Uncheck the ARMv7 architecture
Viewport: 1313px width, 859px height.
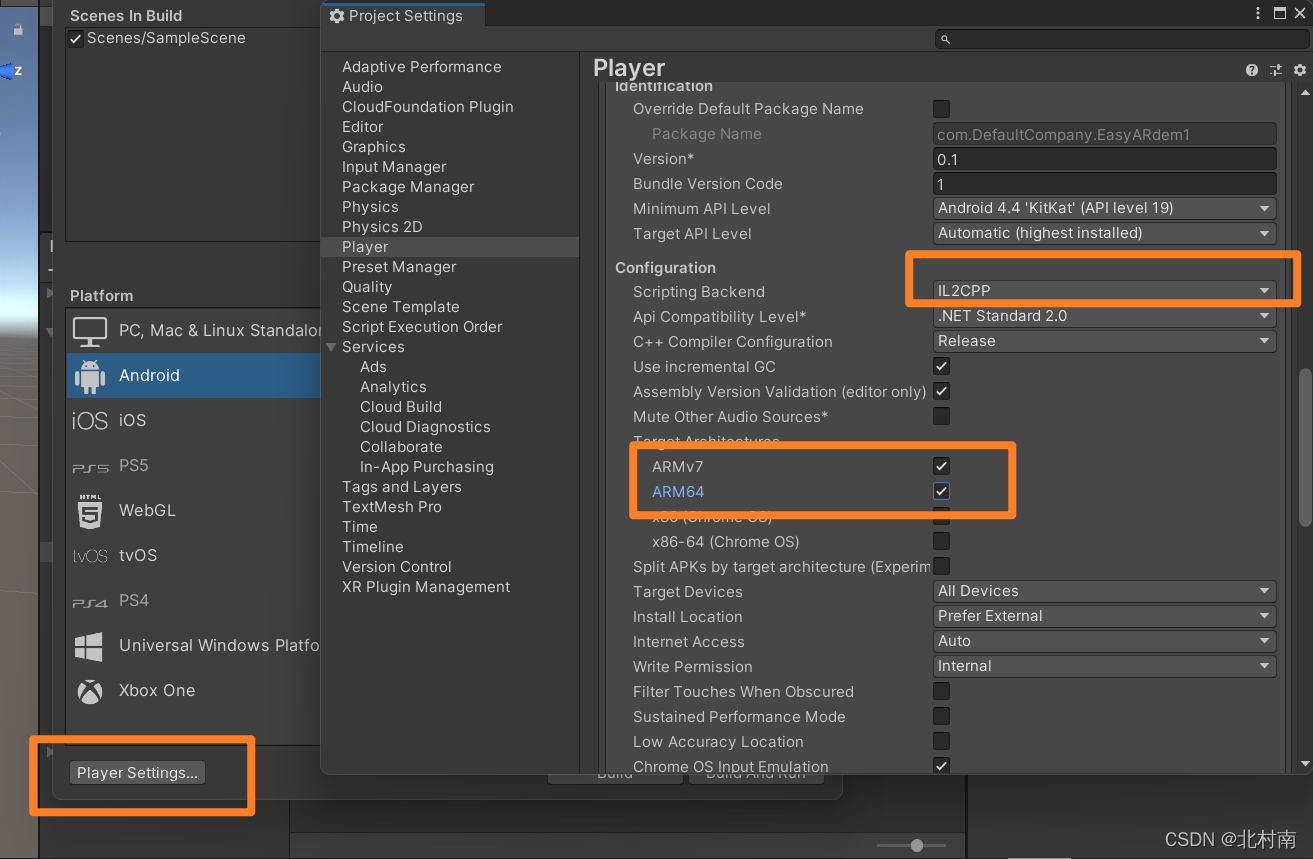(x=941, y=467)
